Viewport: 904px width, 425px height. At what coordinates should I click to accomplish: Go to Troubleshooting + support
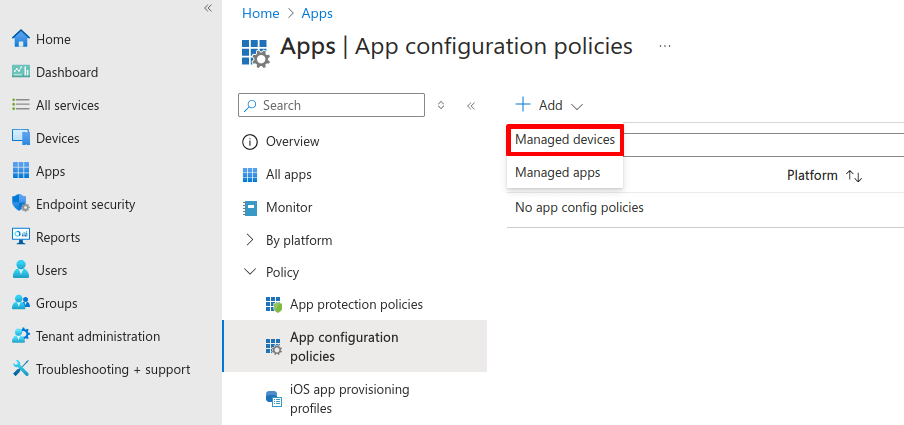111,369
